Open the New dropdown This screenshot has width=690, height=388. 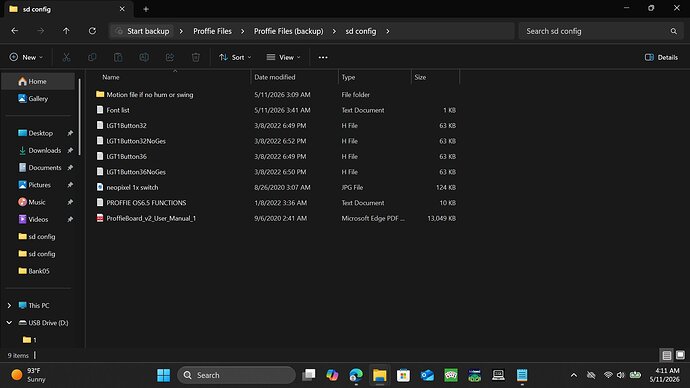(x=26, y=57)
